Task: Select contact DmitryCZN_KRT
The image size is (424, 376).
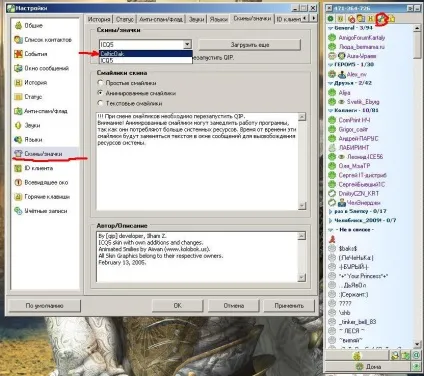Action: (359, 193)
